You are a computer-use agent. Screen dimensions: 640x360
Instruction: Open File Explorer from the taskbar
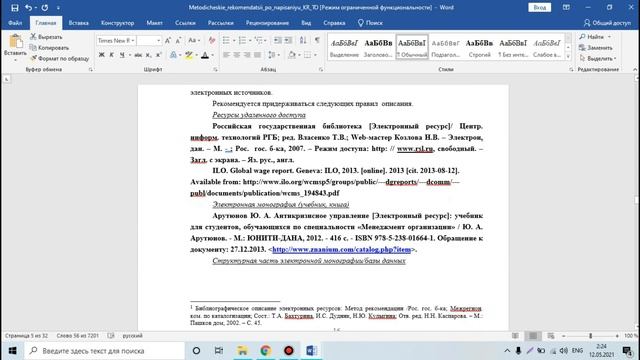click(x=242, y=351)
